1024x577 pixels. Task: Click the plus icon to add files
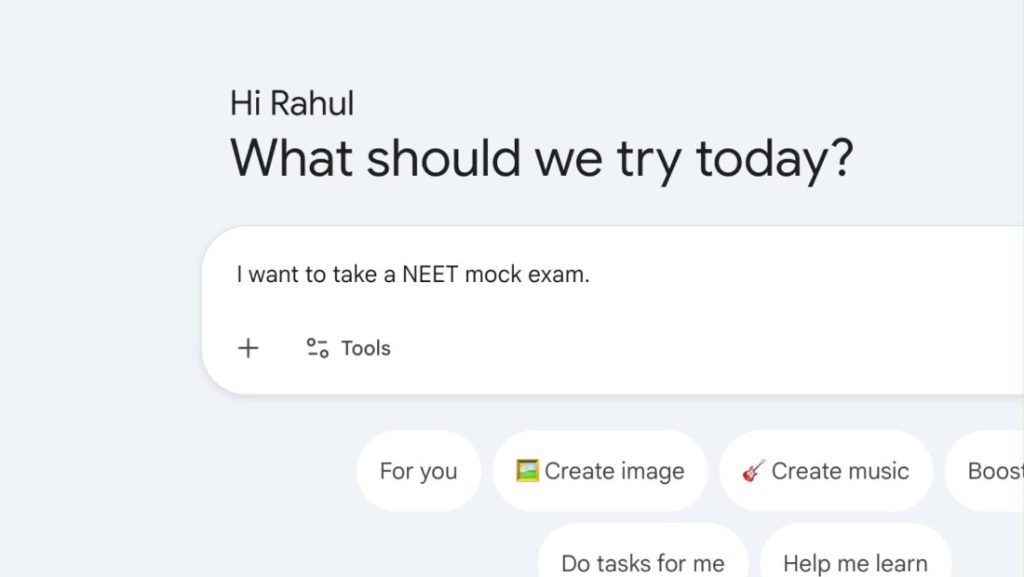[248, 348]
